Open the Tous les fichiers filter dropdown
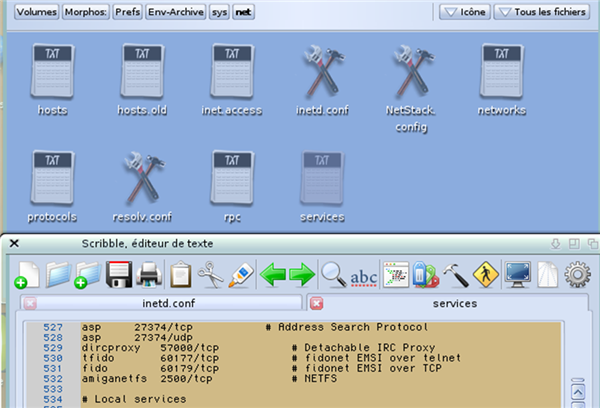Screen dimensions: 600x408 click(x=542, y=12)
